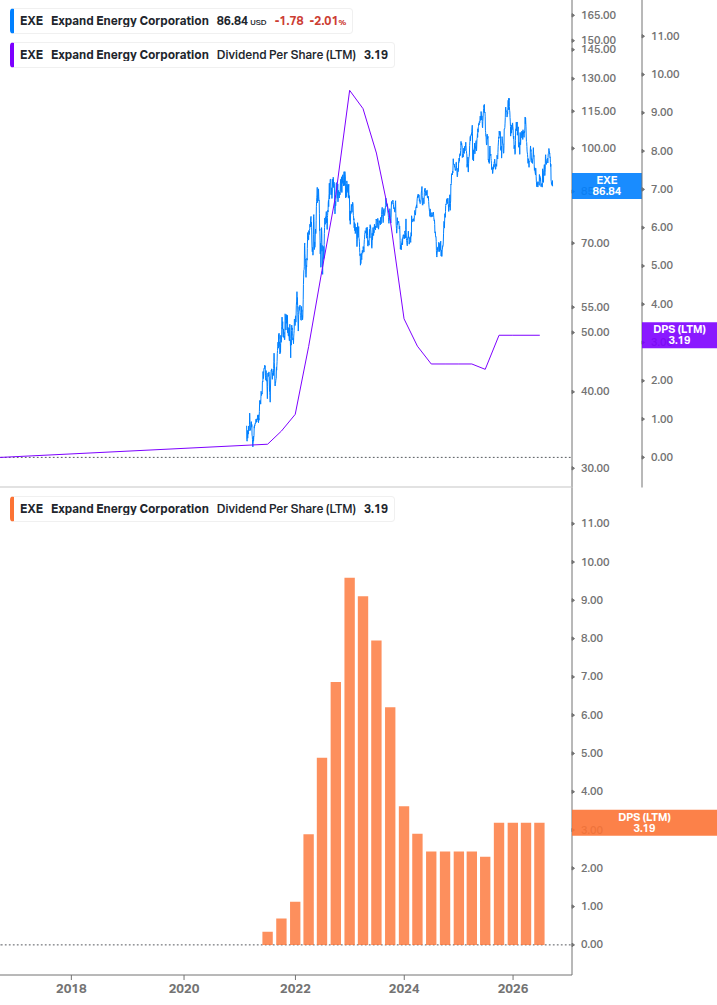Click the 2022 label on time axis
Screen dimensions: 717x1005
295,988
